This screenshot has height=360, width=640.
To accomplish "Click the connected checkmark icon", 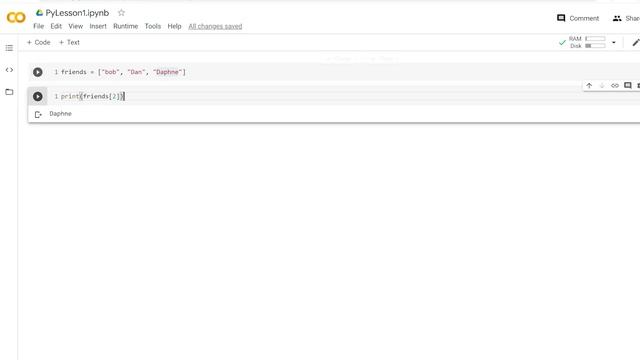I will pos(562,42).
